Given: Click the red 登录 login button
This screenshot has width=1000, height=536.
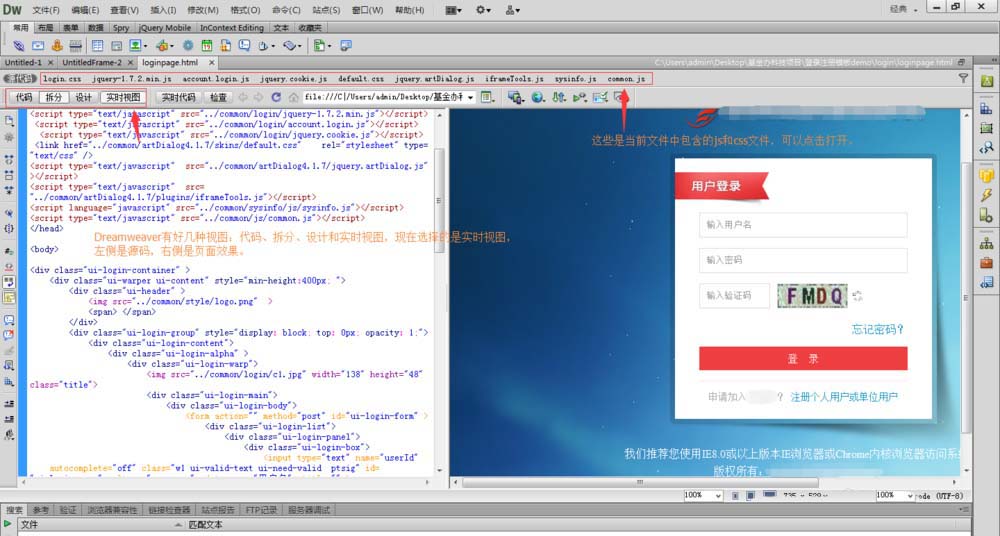Looking at the screenshot, I should 803,359.
